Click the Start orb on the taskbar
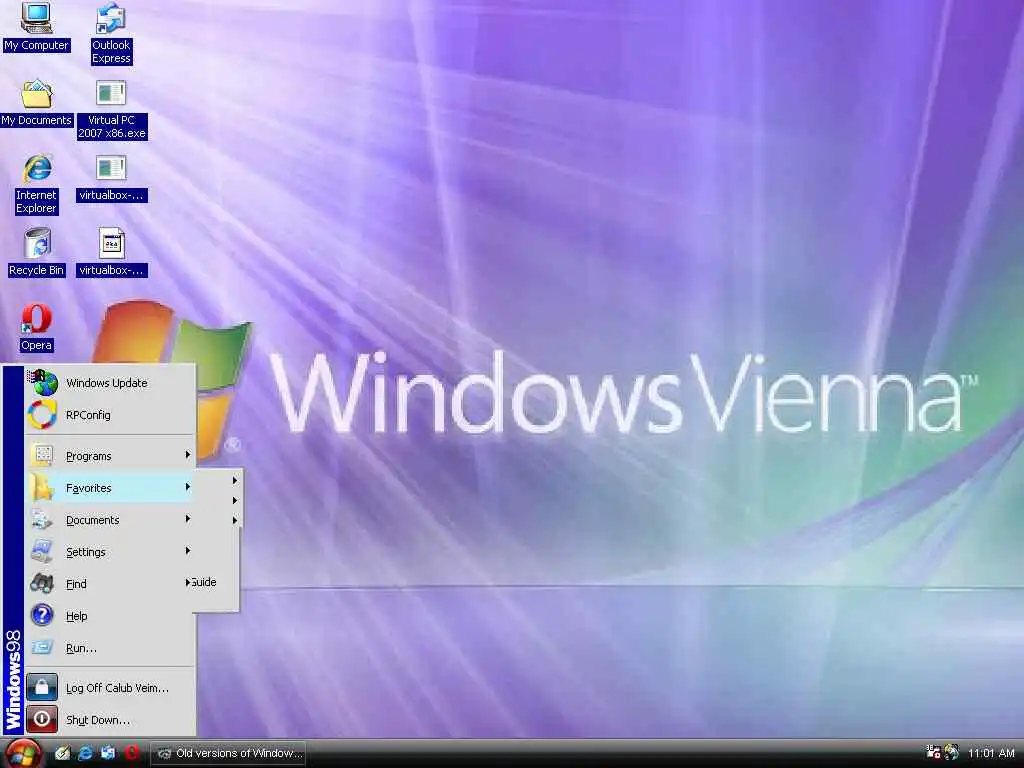Screen dimensions: 1024x768 tap(24, 754)
